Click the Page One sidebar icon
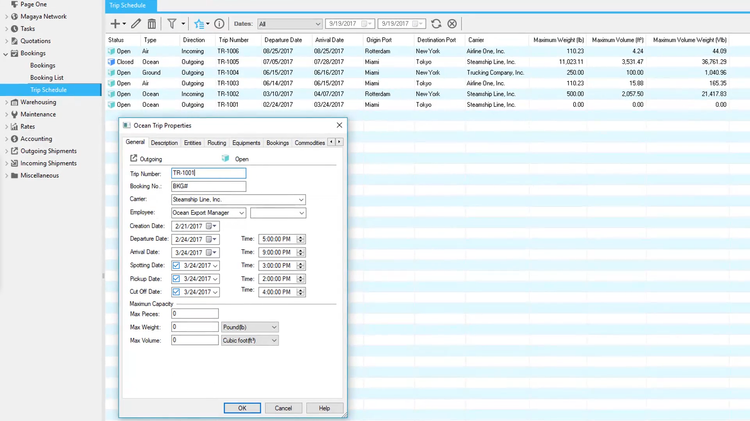Viewport: 750px width, 421px height. 14,4
